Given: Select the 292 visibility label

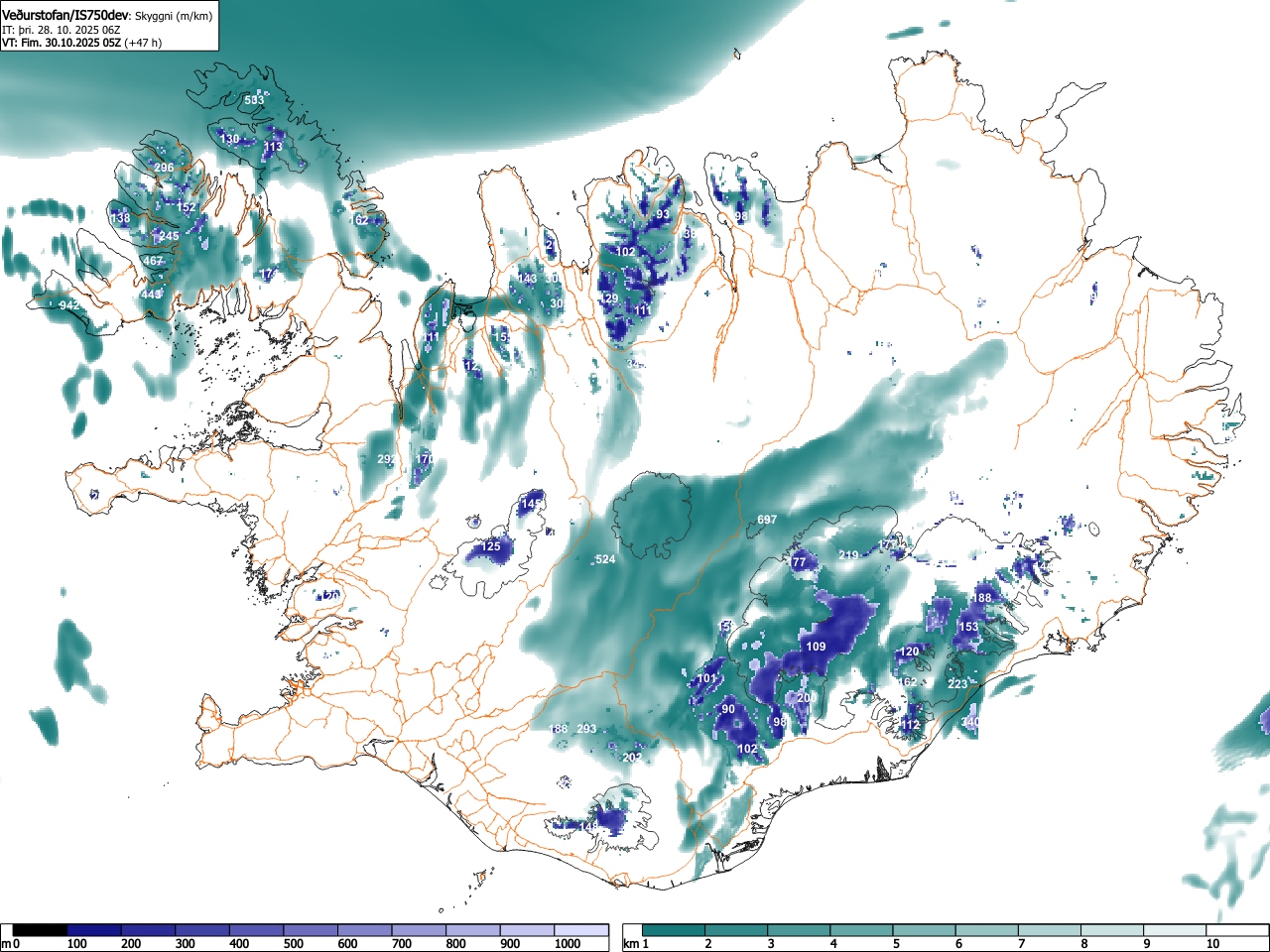Looking at the screenshot, I should 387,459.
